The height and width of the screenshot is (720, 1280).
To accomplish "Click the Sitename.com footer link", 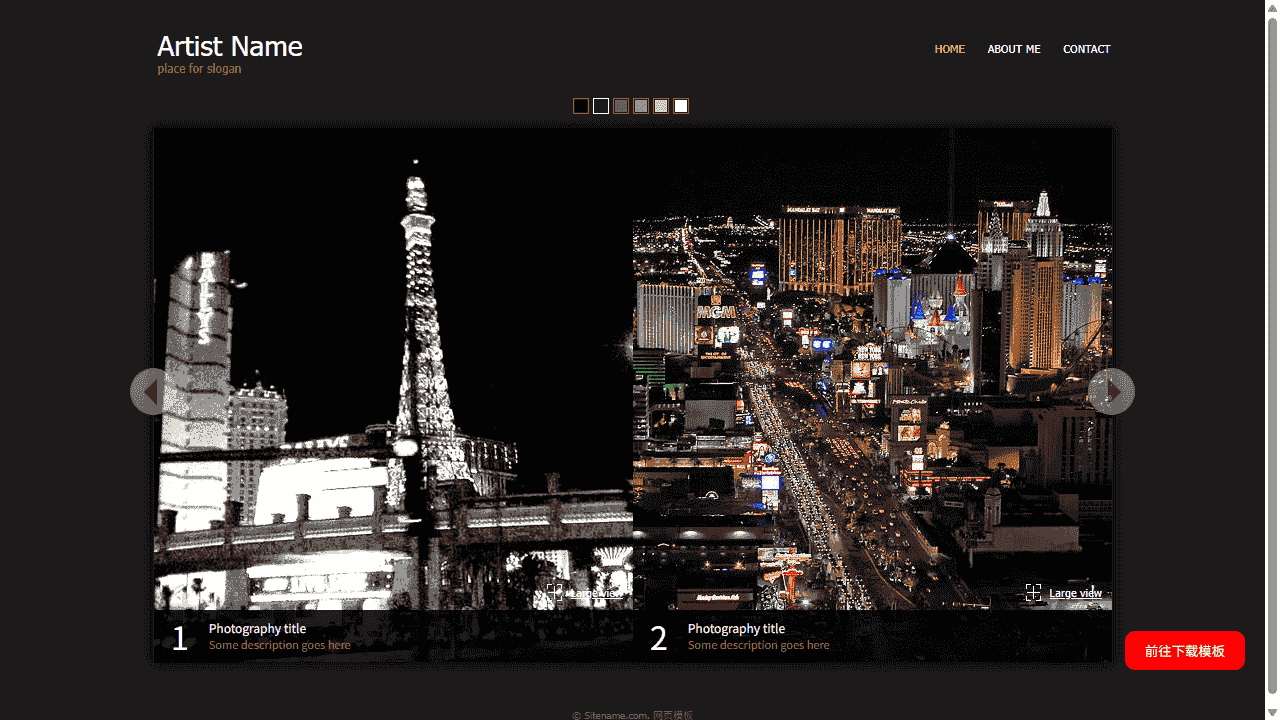I will (610, 715).
